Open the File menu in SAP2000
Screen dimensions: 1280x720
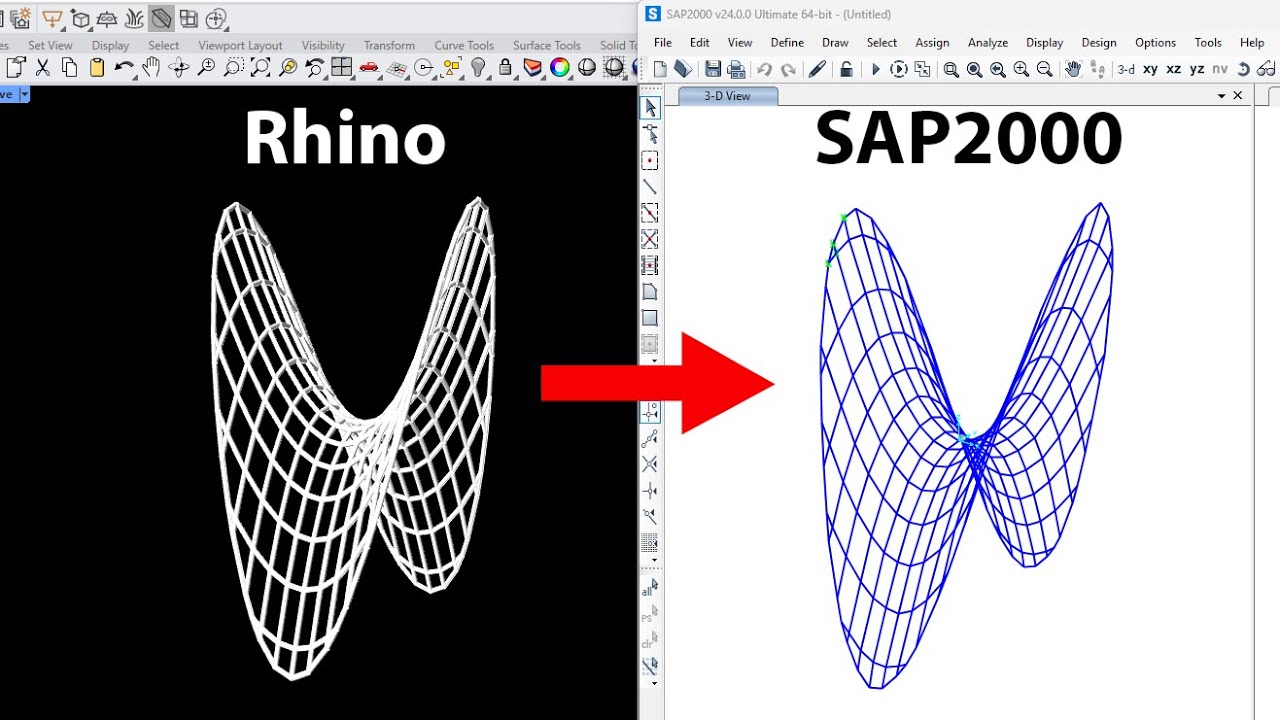click(x=663, y=43)
